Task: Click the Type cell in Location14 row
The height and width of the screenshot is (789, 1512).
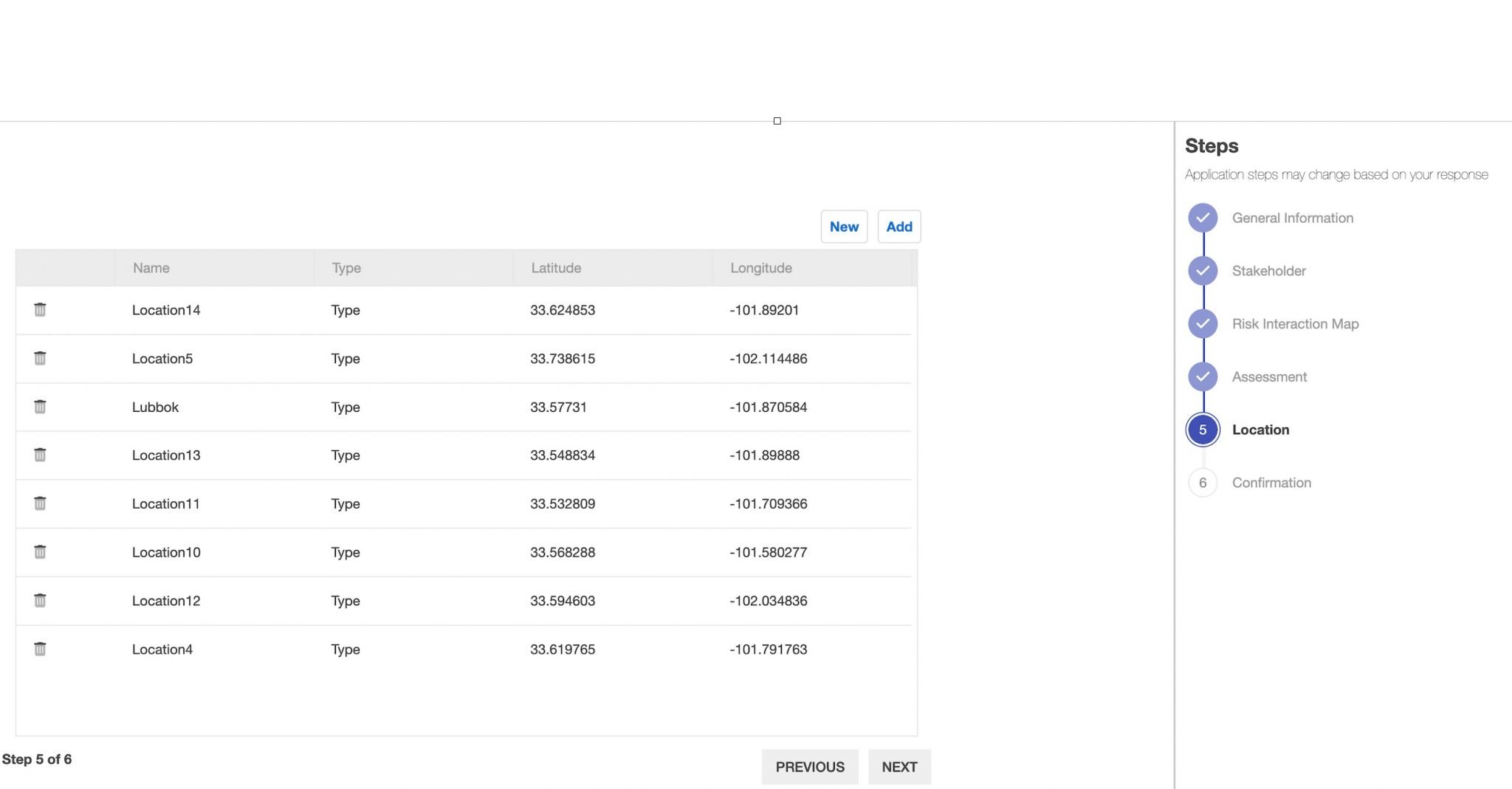Action: (346, 311)
